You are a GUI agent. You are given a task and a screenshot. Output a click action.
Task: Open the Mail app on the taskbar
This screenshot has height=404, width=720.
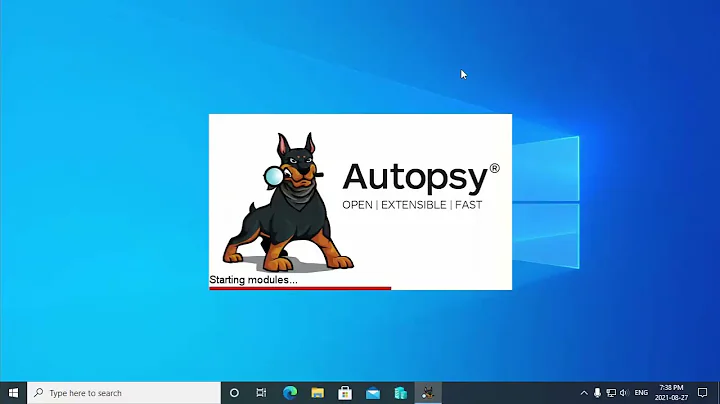(373, 393)
